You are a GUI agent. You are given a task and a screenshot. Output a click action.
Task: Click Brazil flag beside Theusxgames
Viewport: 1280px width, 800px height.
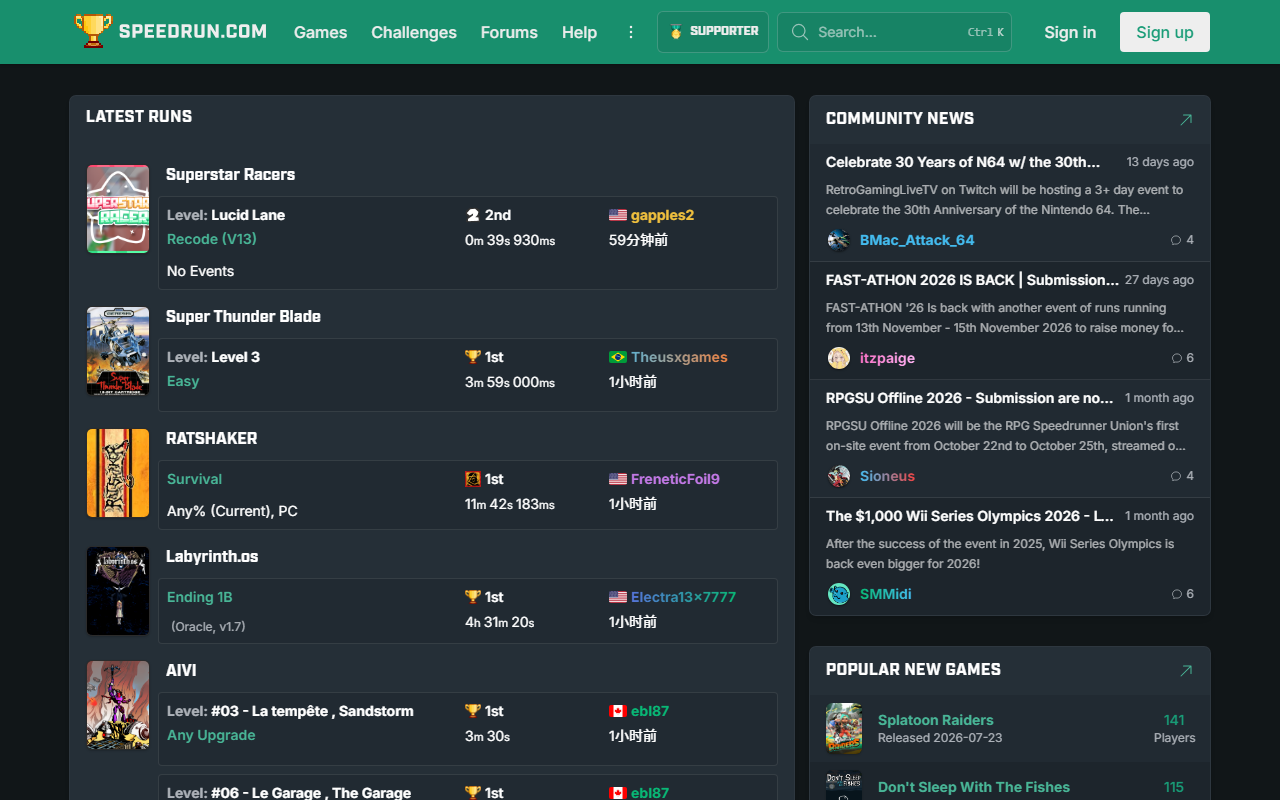pyautogui.click(x=618, y=357)
